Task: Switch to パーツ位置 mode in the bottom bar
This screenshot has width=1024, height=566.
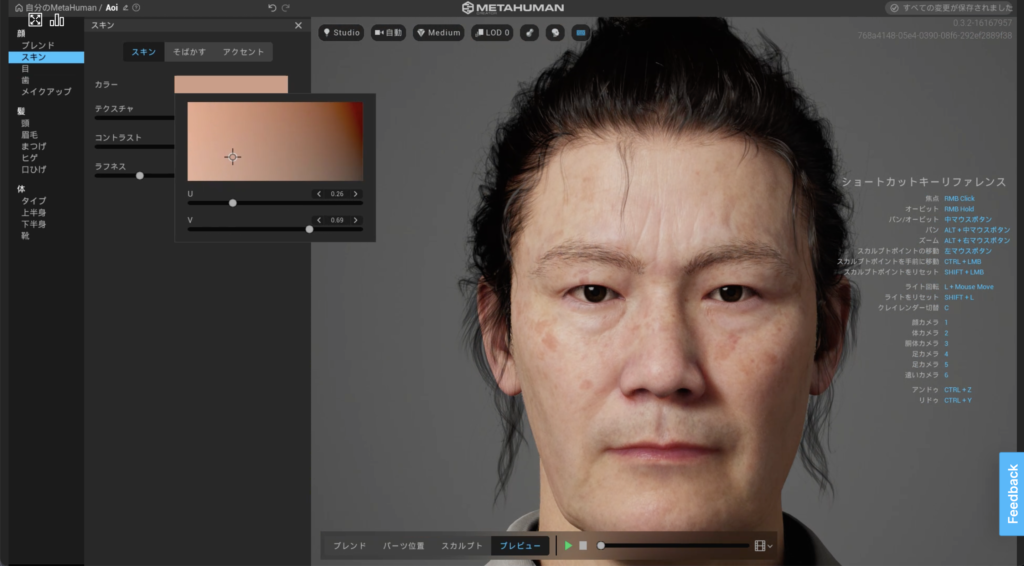Action: [404, 546]
